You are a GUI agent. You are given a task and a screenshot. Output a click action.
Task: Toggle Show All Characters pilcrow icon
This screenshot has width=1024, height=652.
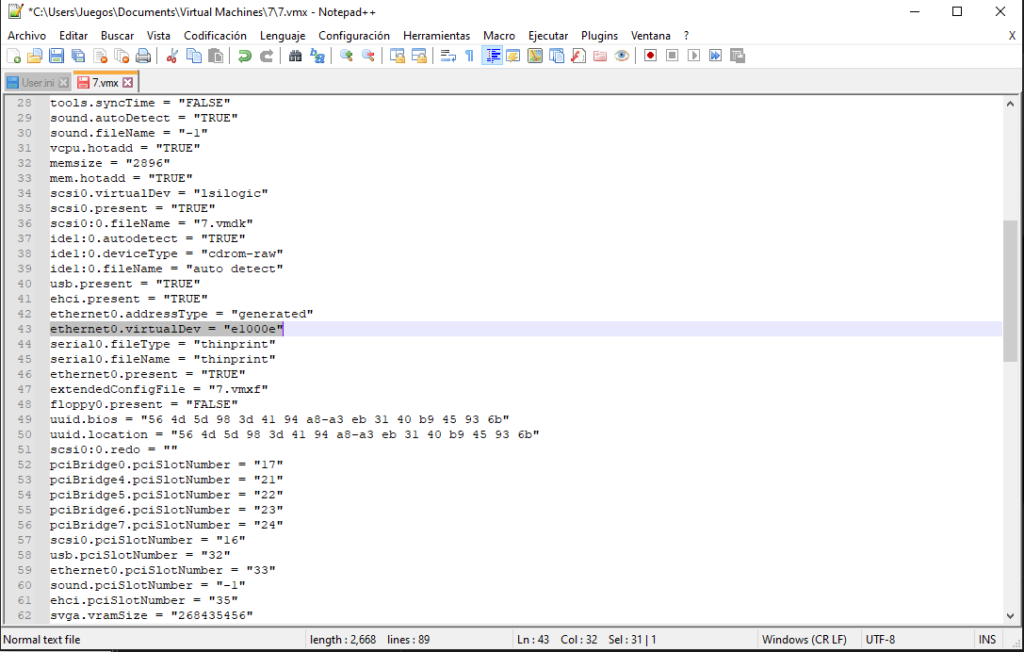coord(470,56)
